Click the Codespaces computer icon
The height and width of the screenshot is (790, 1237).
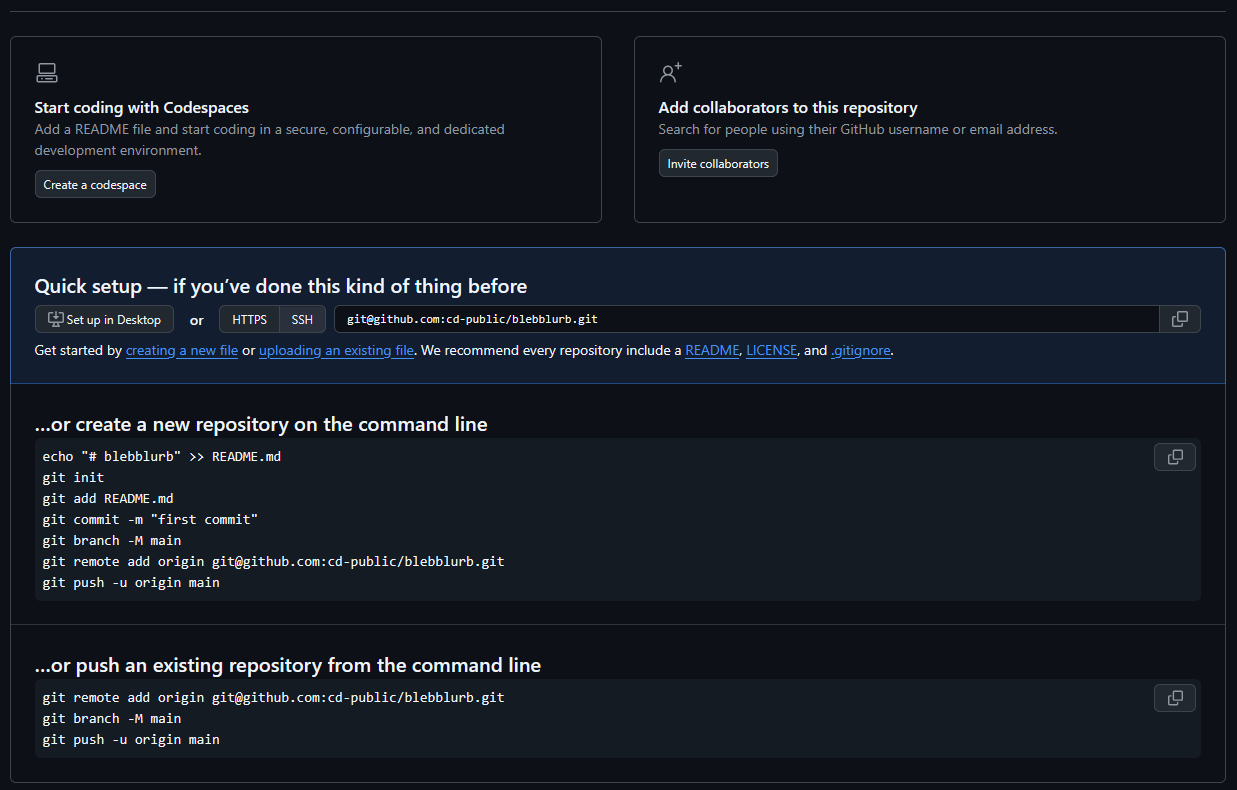coord(46,73)
